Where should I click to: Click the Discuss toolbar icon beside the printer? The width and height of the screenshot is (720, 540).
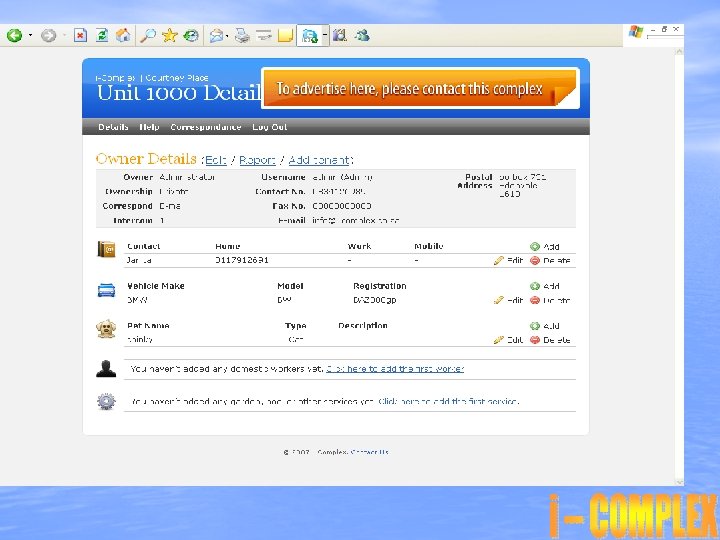tap(264, 35)
